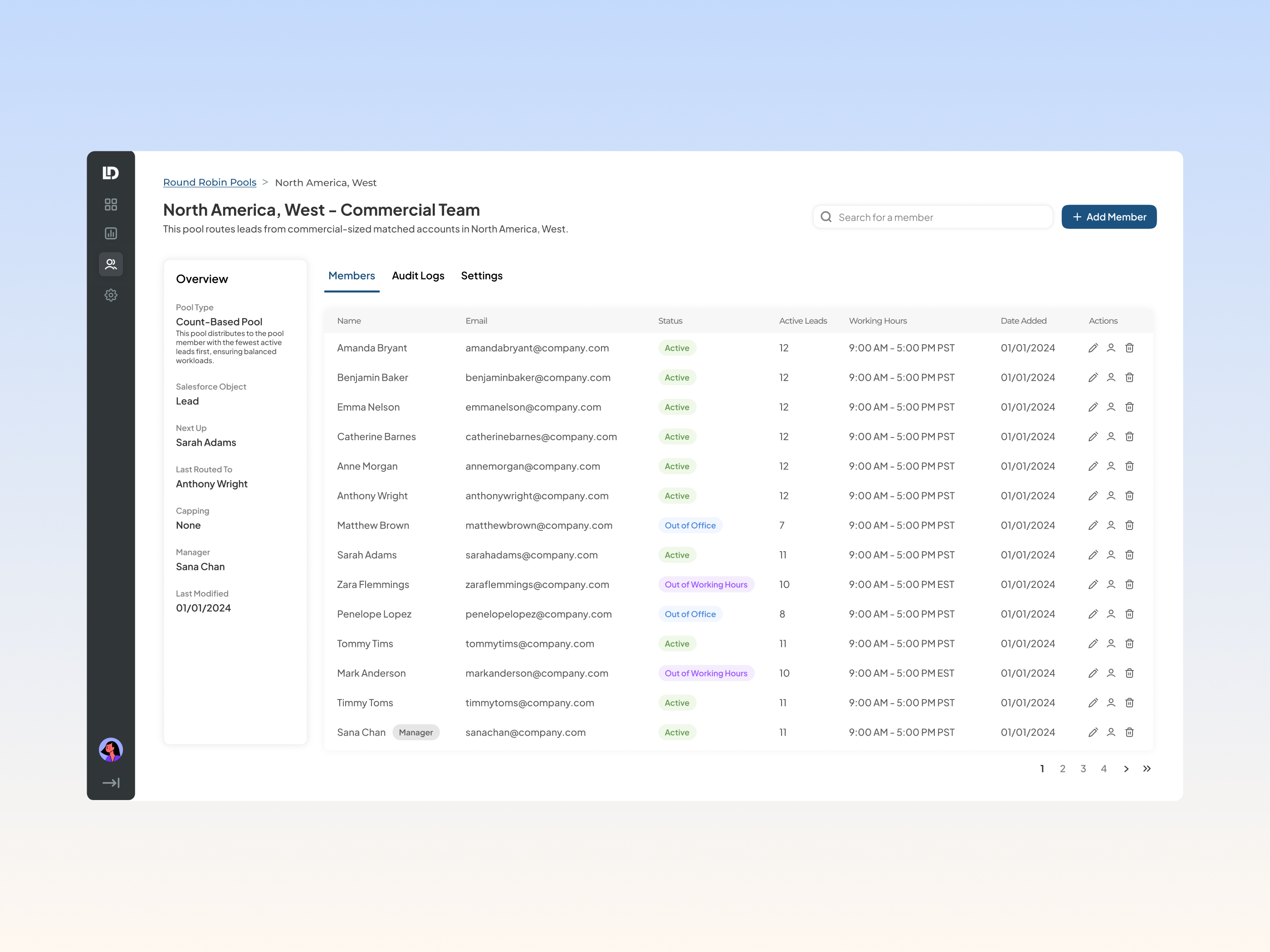
Task: Click the Search for a member field
Action: click(x=933, y=217)
